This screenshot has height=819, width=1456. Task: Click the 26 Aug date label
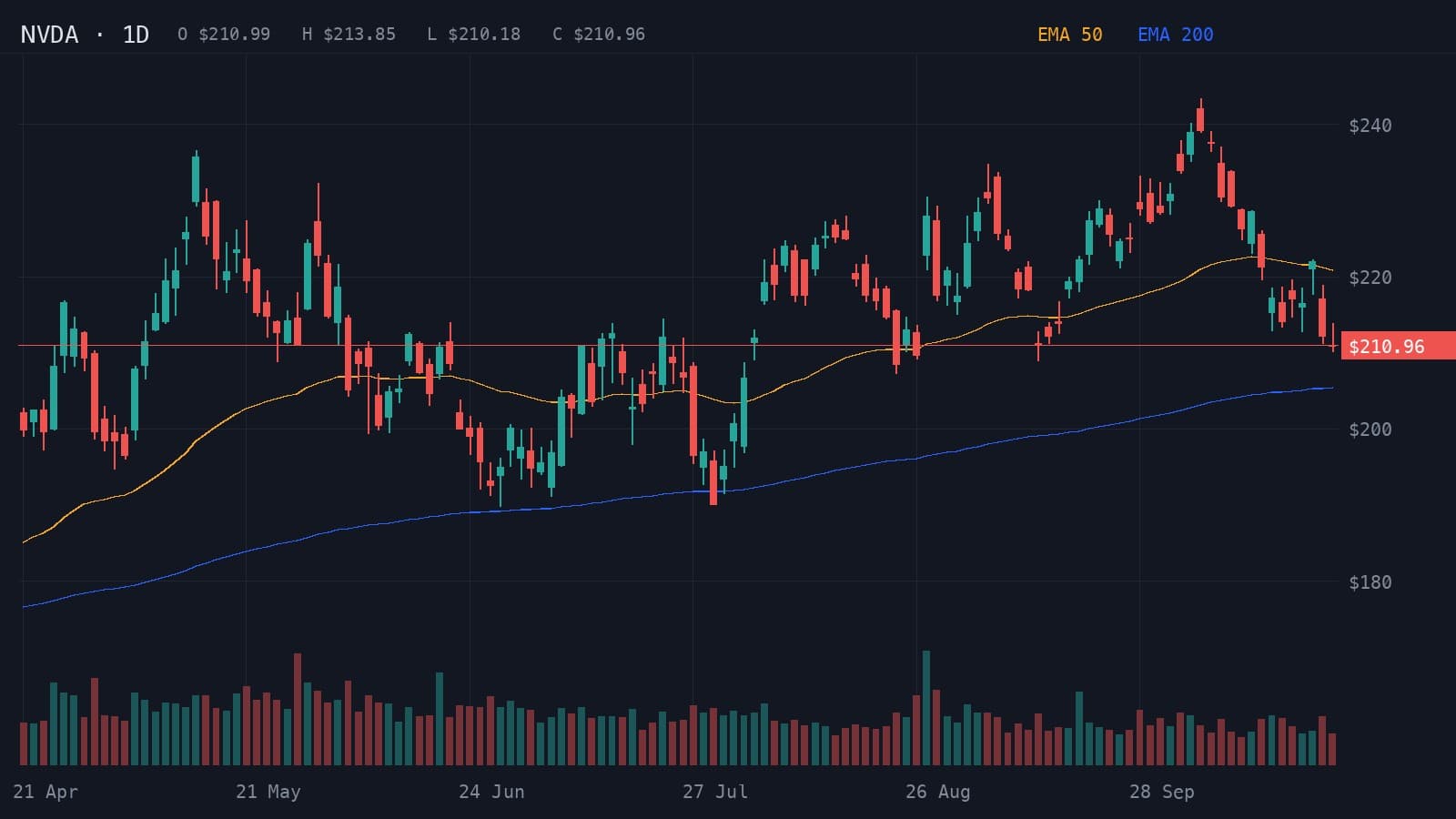coord(938,792)
